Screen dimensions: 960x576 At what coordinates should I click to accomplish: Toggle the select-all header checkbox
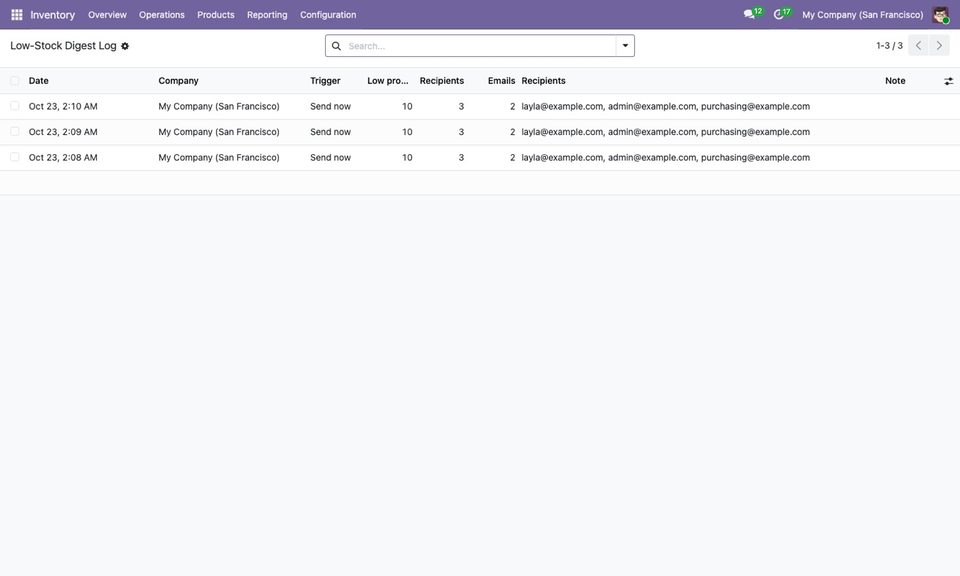[x=15, y=81]
